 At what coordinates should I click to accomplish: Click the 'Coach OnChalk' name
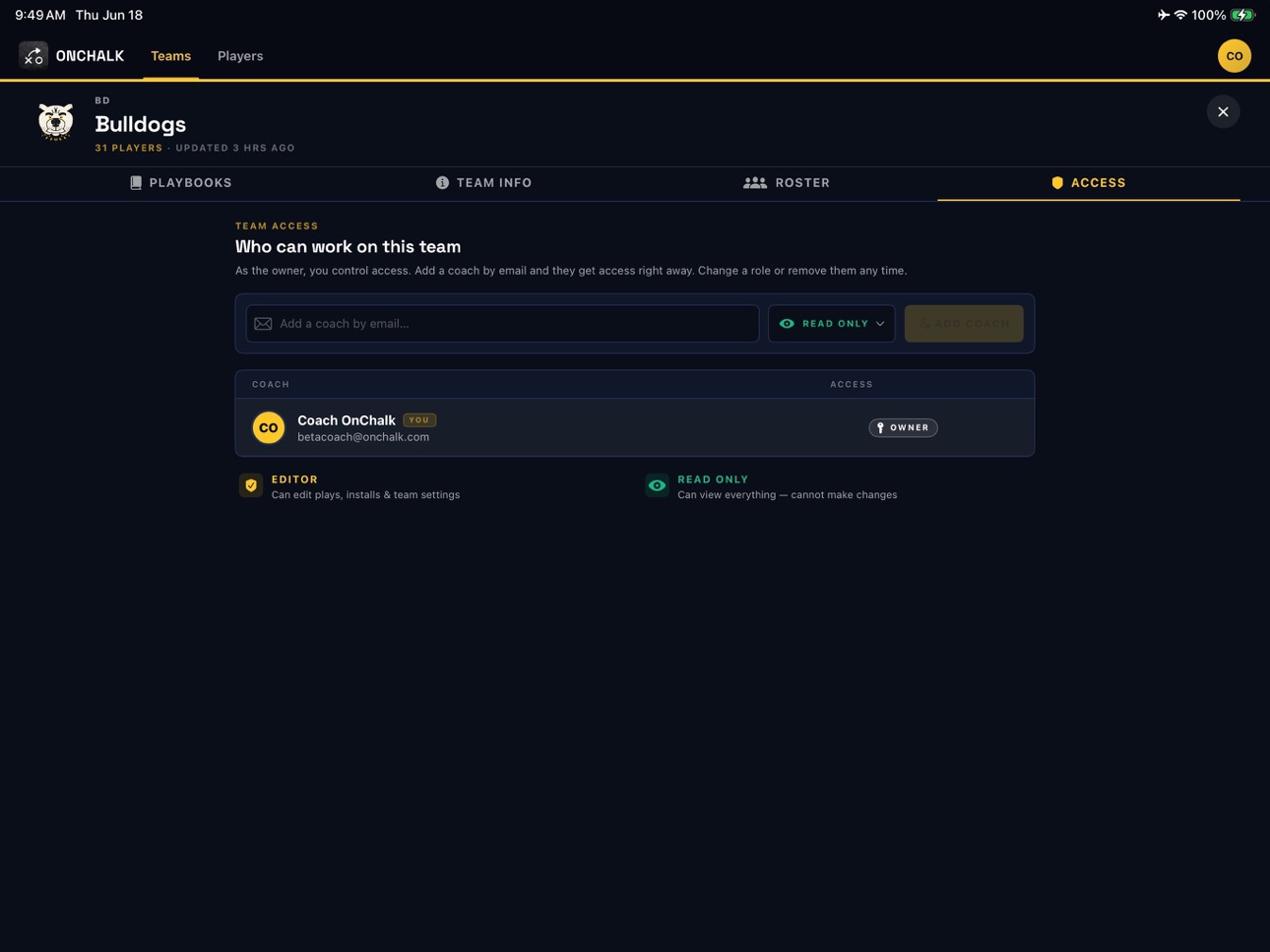(347, 420)
